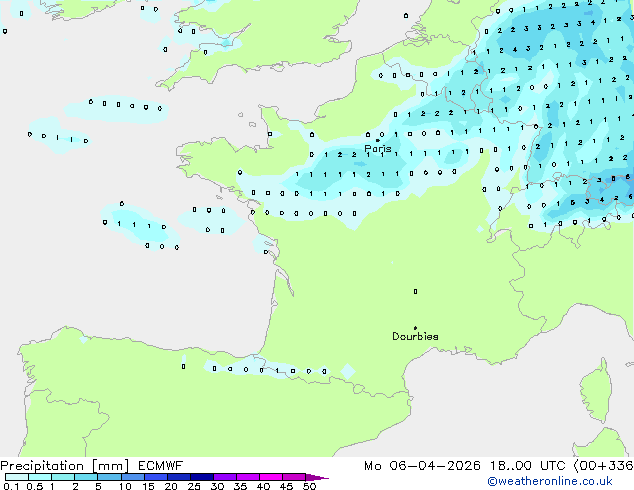
Task: Click the legend value label 20
Action: pyautogui.click(x=171, y=486)
